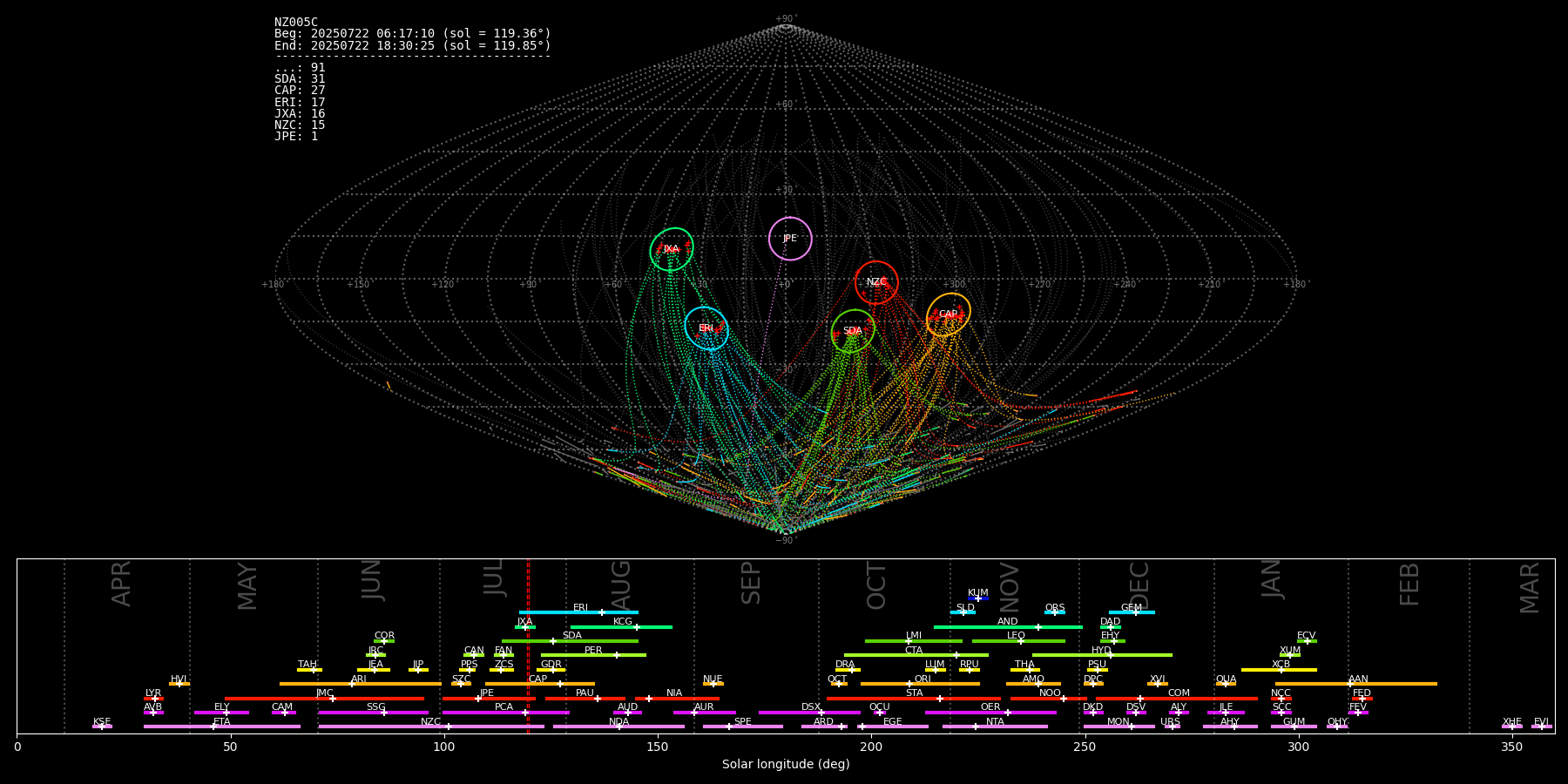Select the ORS shower bar in timeline
This screenshot has height=784, width=1568.
click(x=1055, y=612)
